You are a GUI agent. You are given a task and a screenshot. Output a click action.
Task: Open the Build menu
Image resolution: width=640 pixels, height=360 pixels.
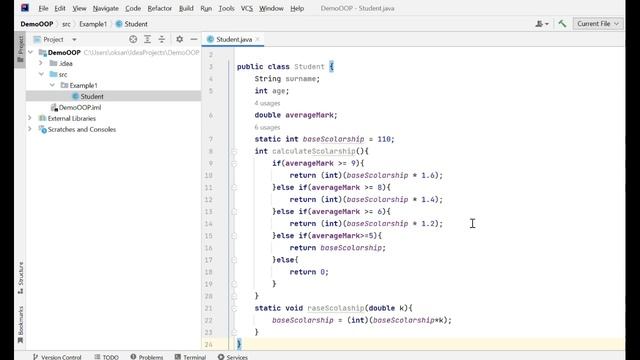(x=186, y=8)
